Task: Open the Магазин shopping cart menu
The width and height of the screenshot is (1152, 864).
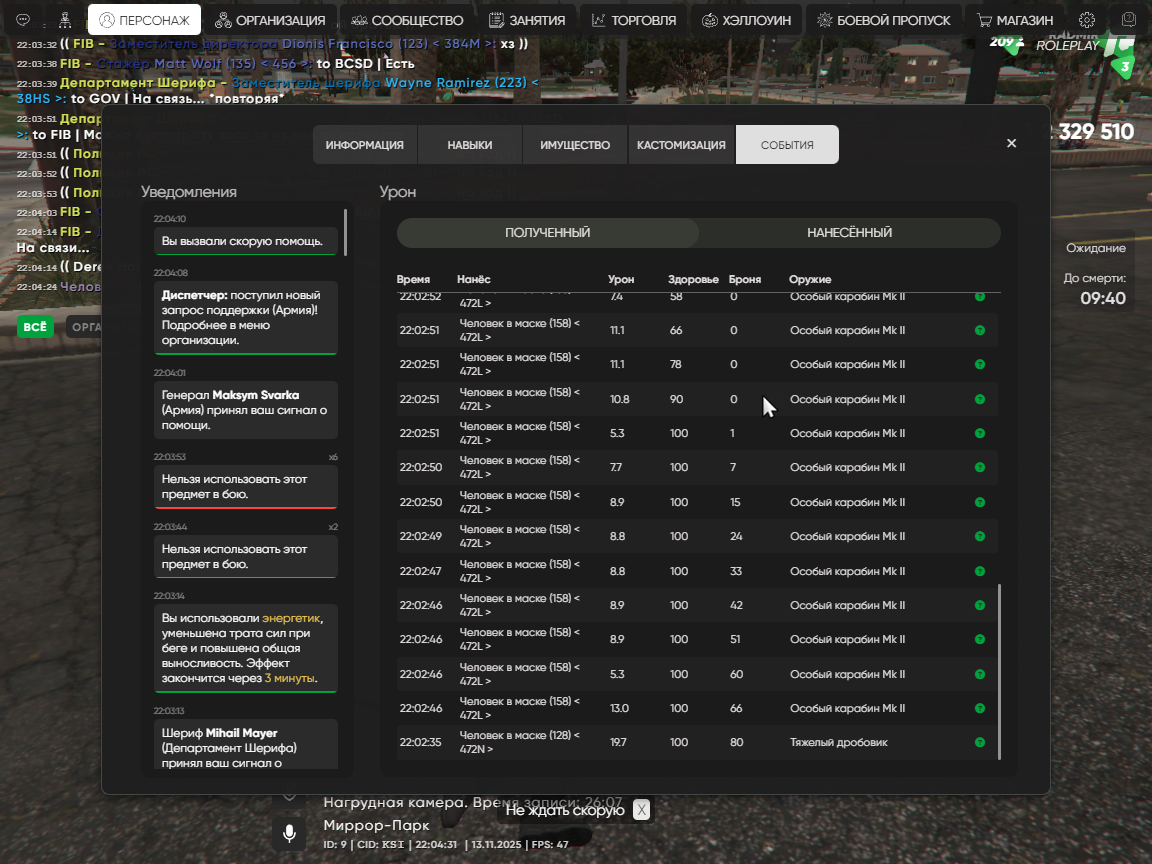Action: [1015, 20]
